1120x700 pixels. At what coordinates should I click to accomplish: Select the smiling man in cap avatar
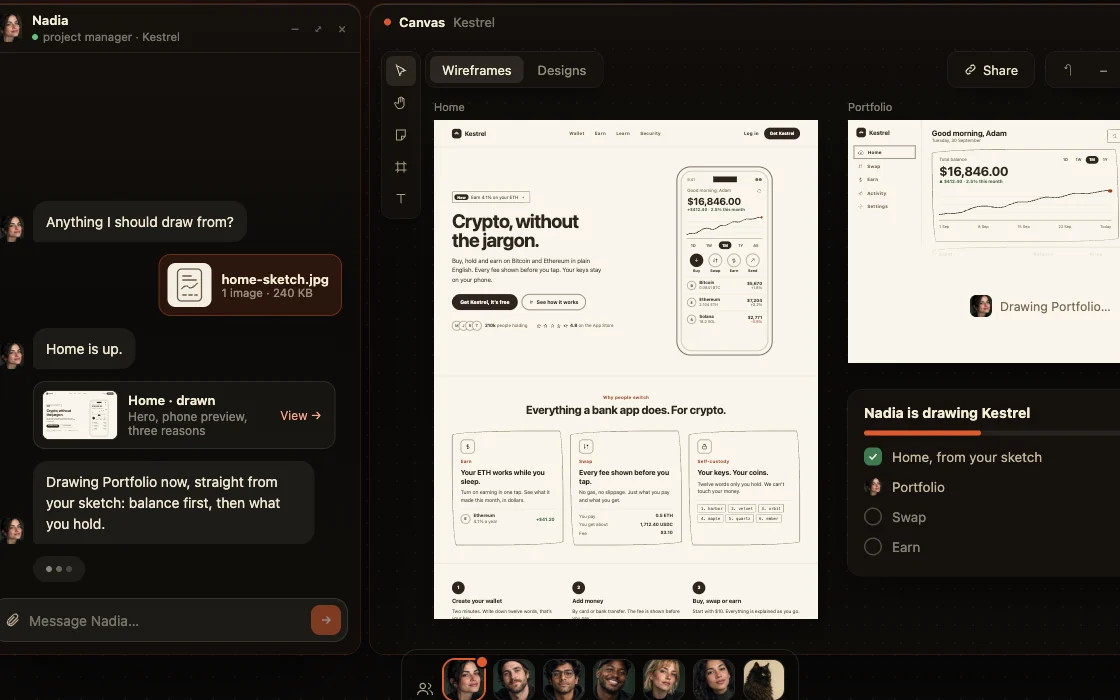coord(614,679)
